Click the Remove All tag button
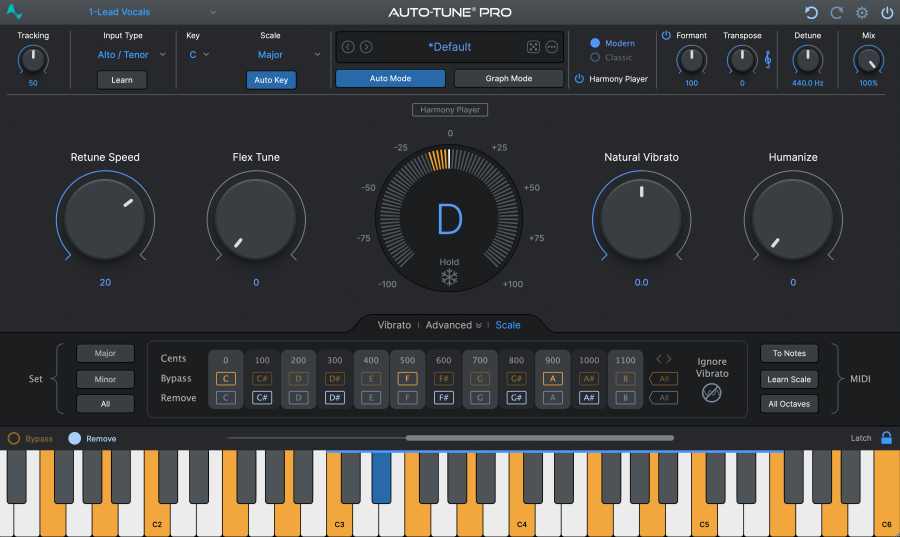Viewport: 900px width, 537px height. (664, 398)
